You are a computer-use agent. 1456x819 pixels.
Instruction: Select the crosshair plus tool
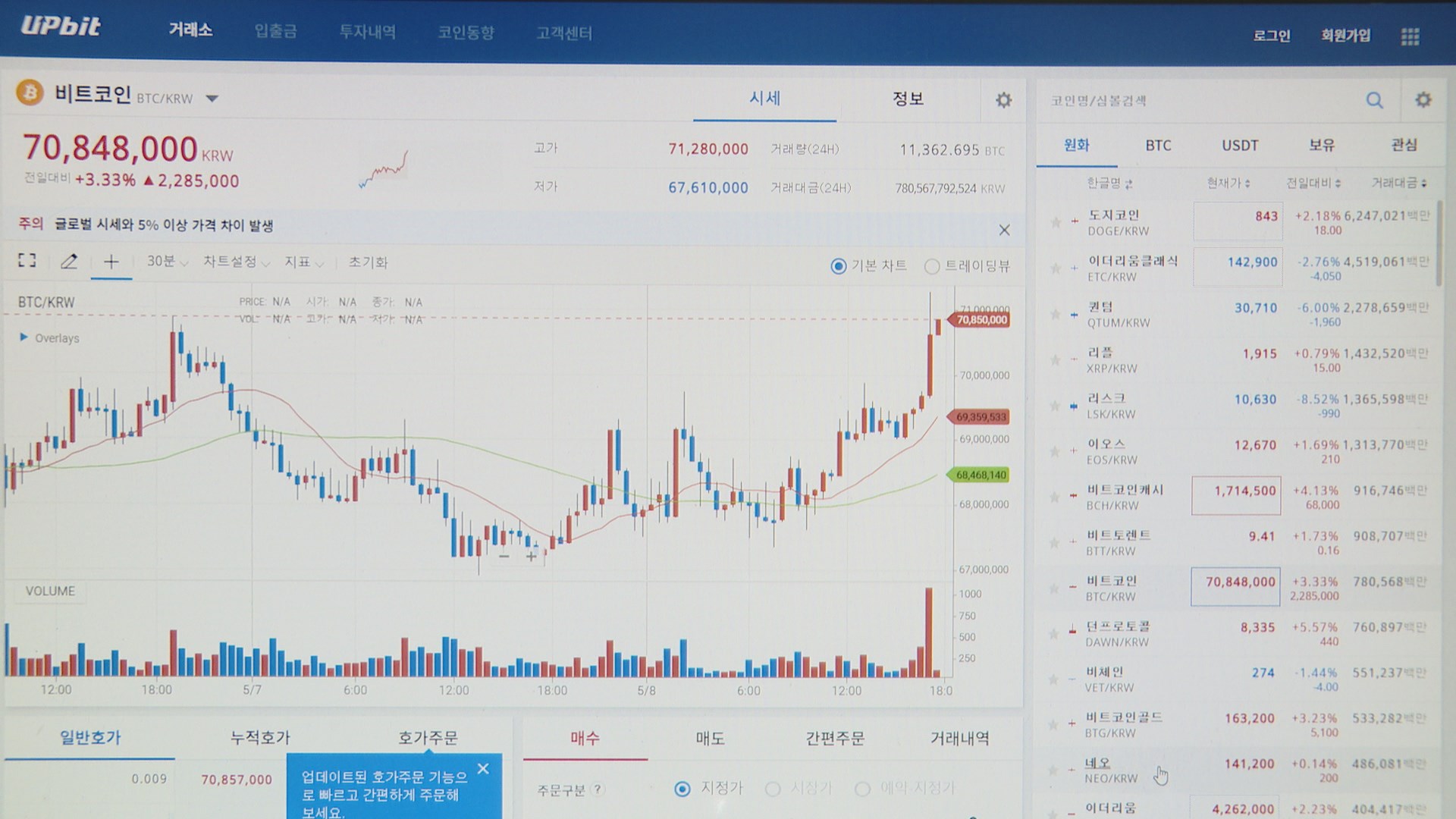click(x=111, y=262)
